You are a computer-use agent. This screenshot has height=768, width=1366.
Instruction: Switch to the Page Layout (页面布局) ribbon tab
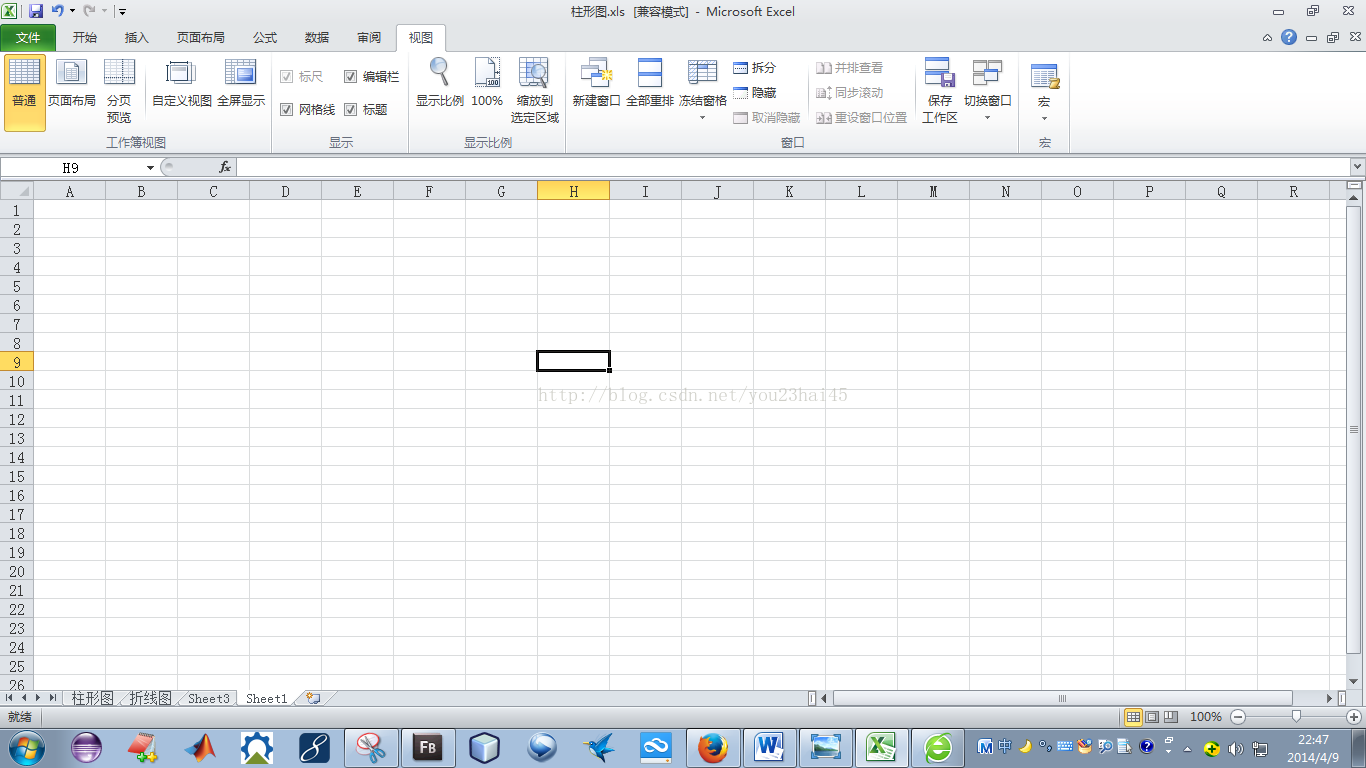[201, 38]
